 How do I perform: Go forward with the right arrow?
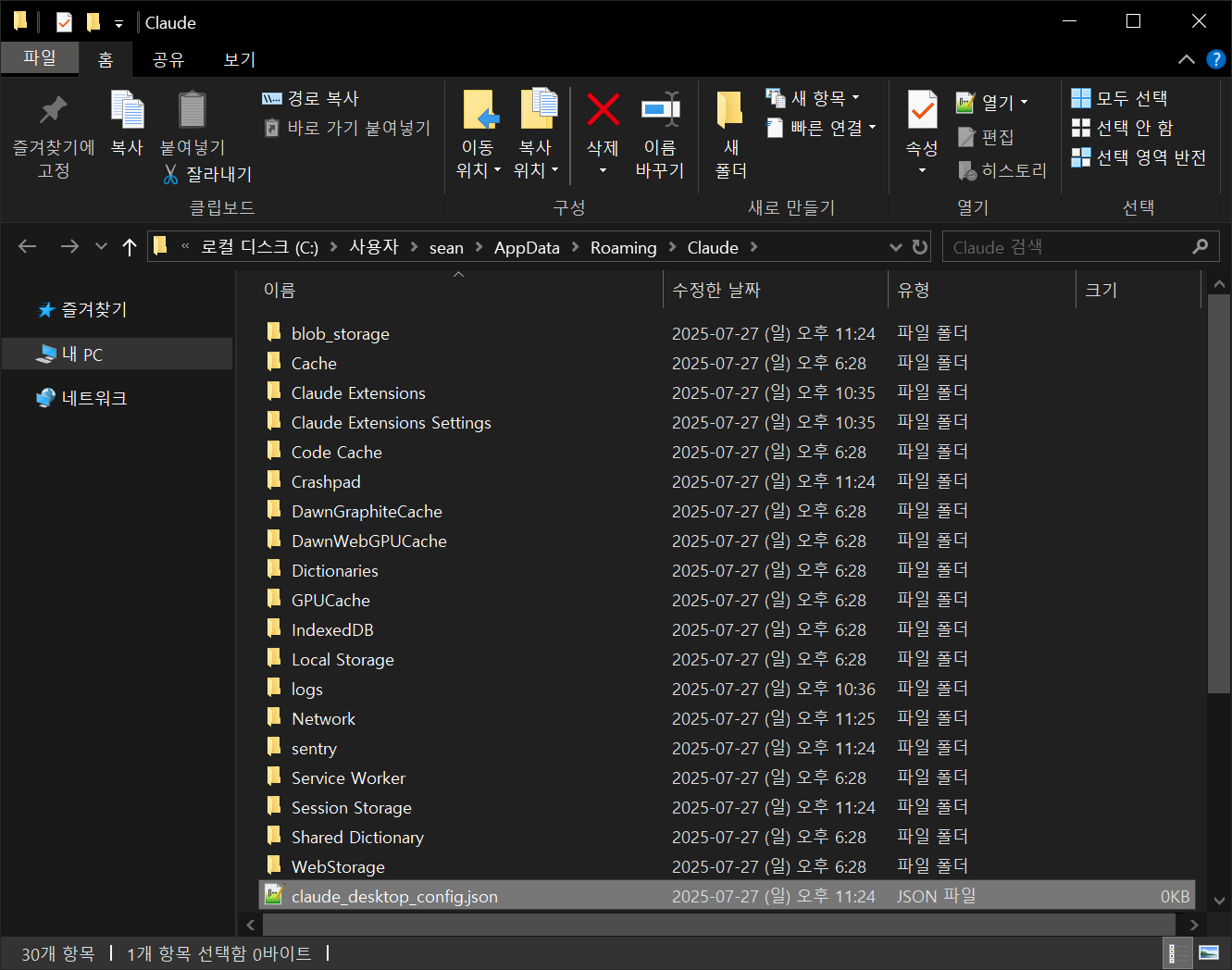click(69, 246)
